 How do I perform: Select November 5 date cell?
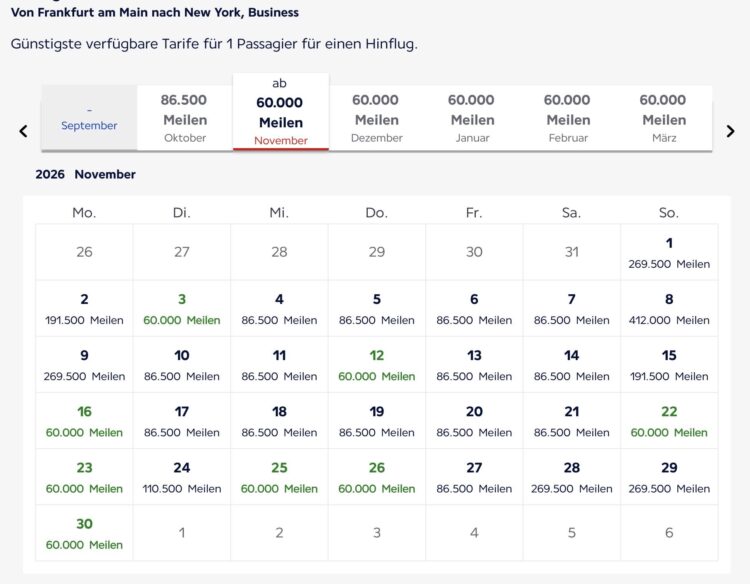[377, 309]
